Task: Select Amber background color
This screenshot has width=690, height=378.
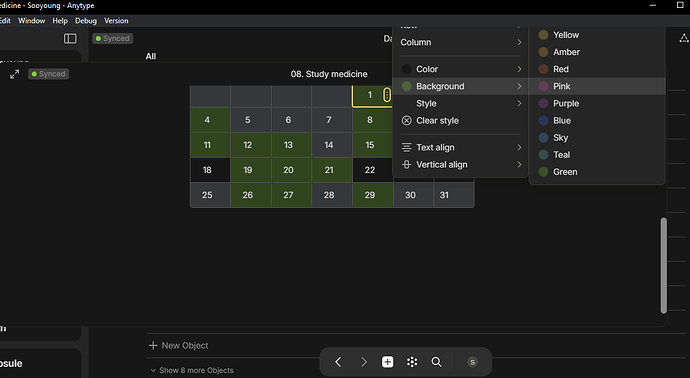Action: tap(597, 52)
